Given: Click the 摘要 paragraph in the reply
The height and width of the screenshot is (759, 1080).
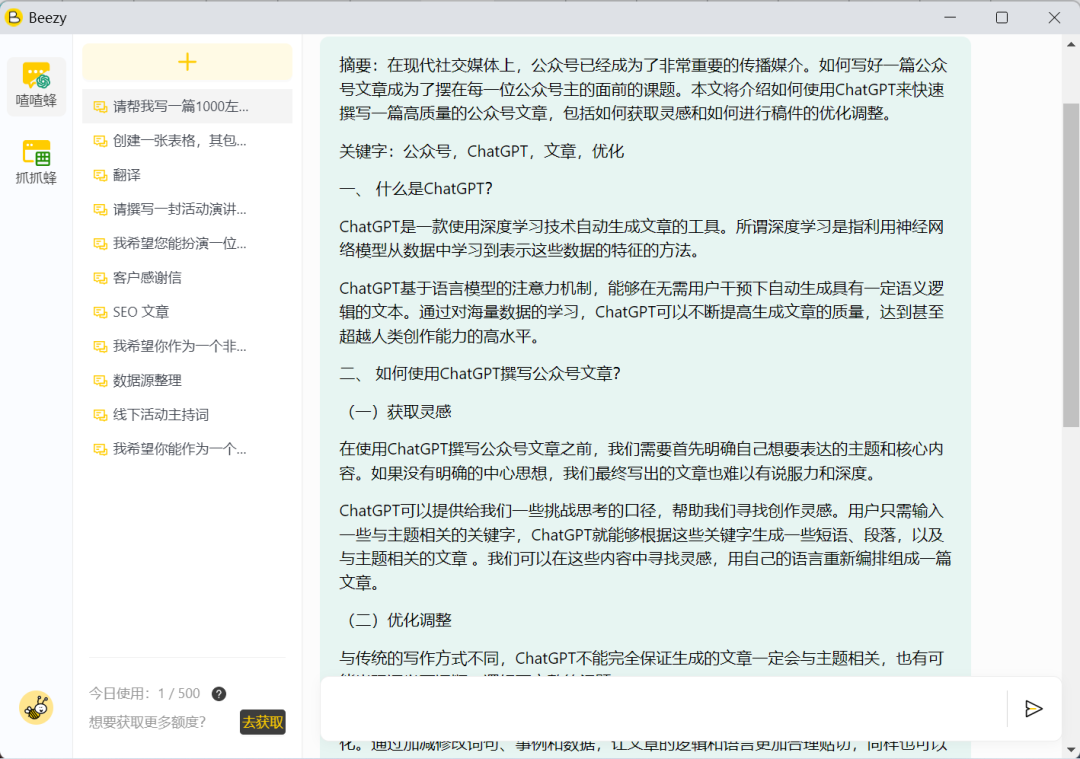Looking at the screenshot, I should point(643,90).
